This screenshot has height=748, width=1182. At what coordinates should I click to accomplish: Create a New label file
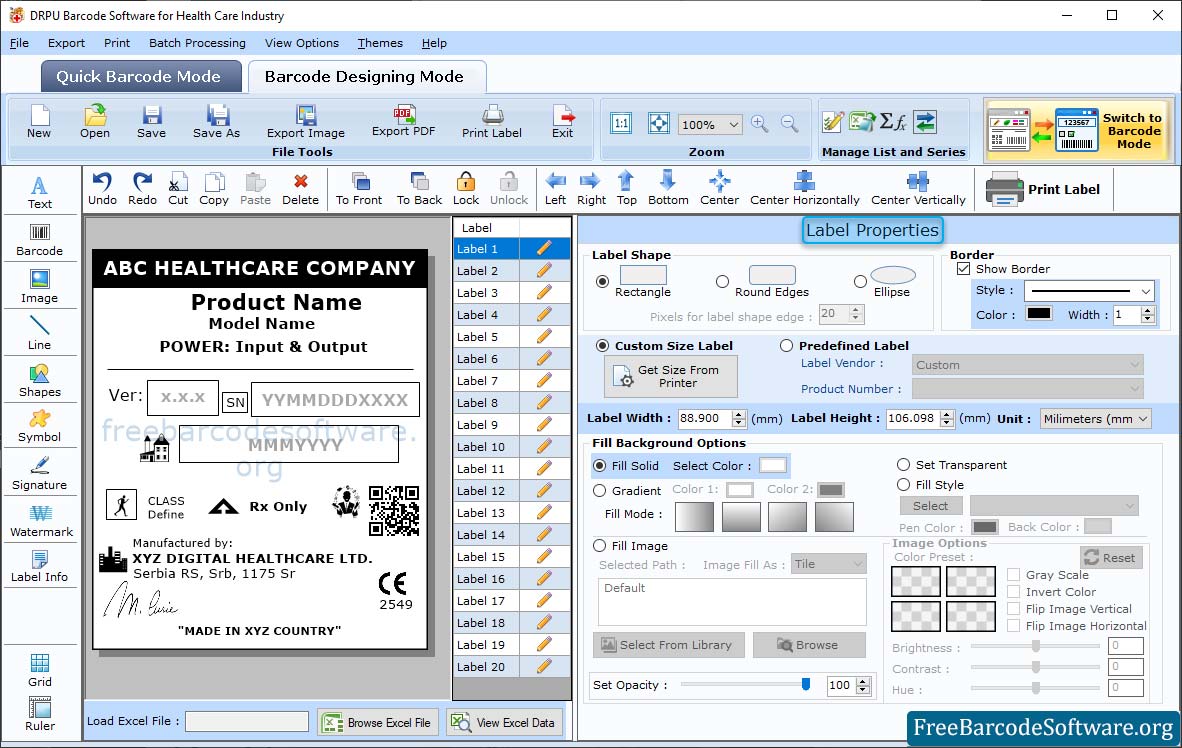coord(39,122)
